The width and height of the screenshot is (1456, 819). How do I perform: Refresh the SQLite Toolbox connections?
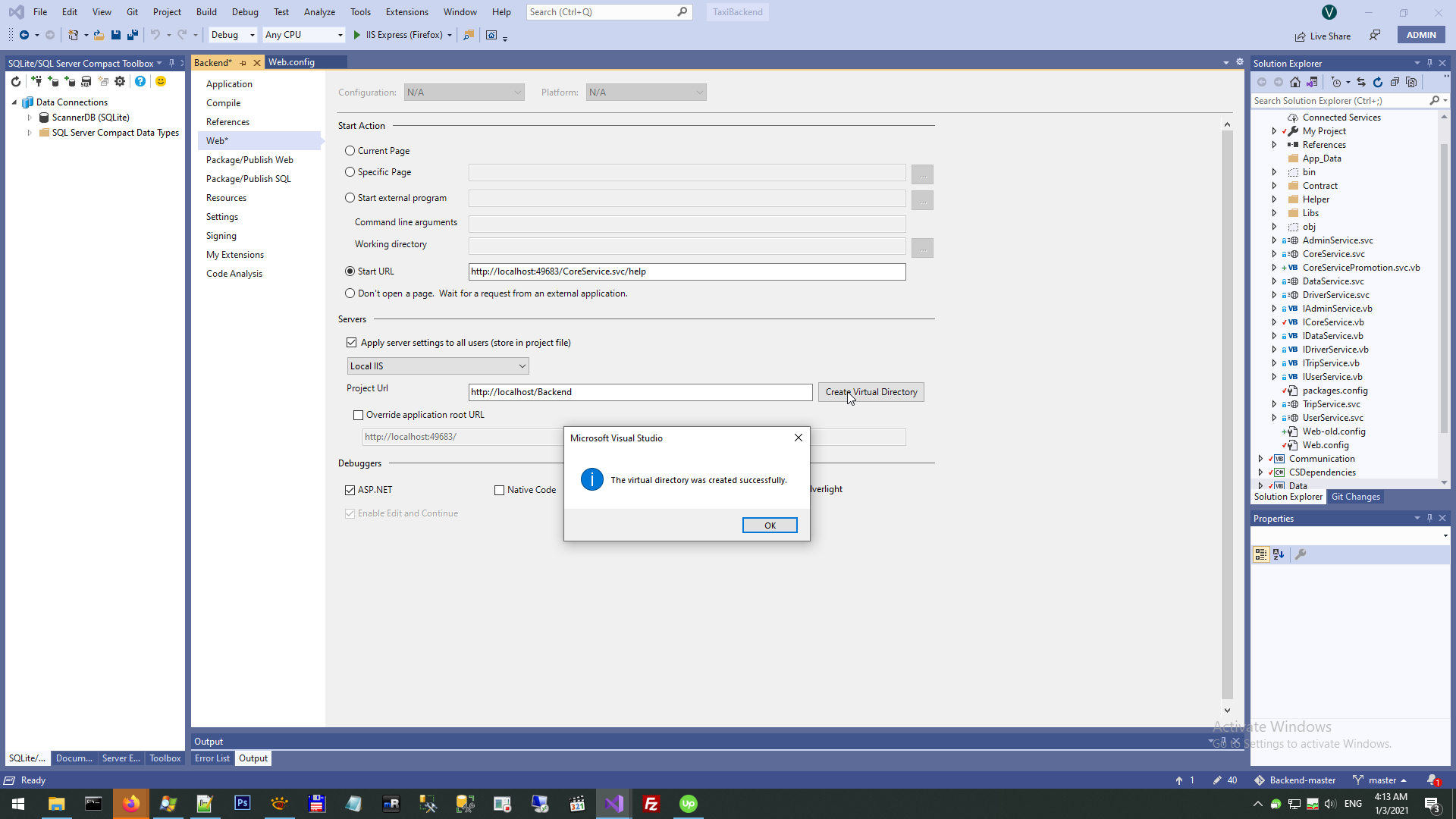point(16,82)
